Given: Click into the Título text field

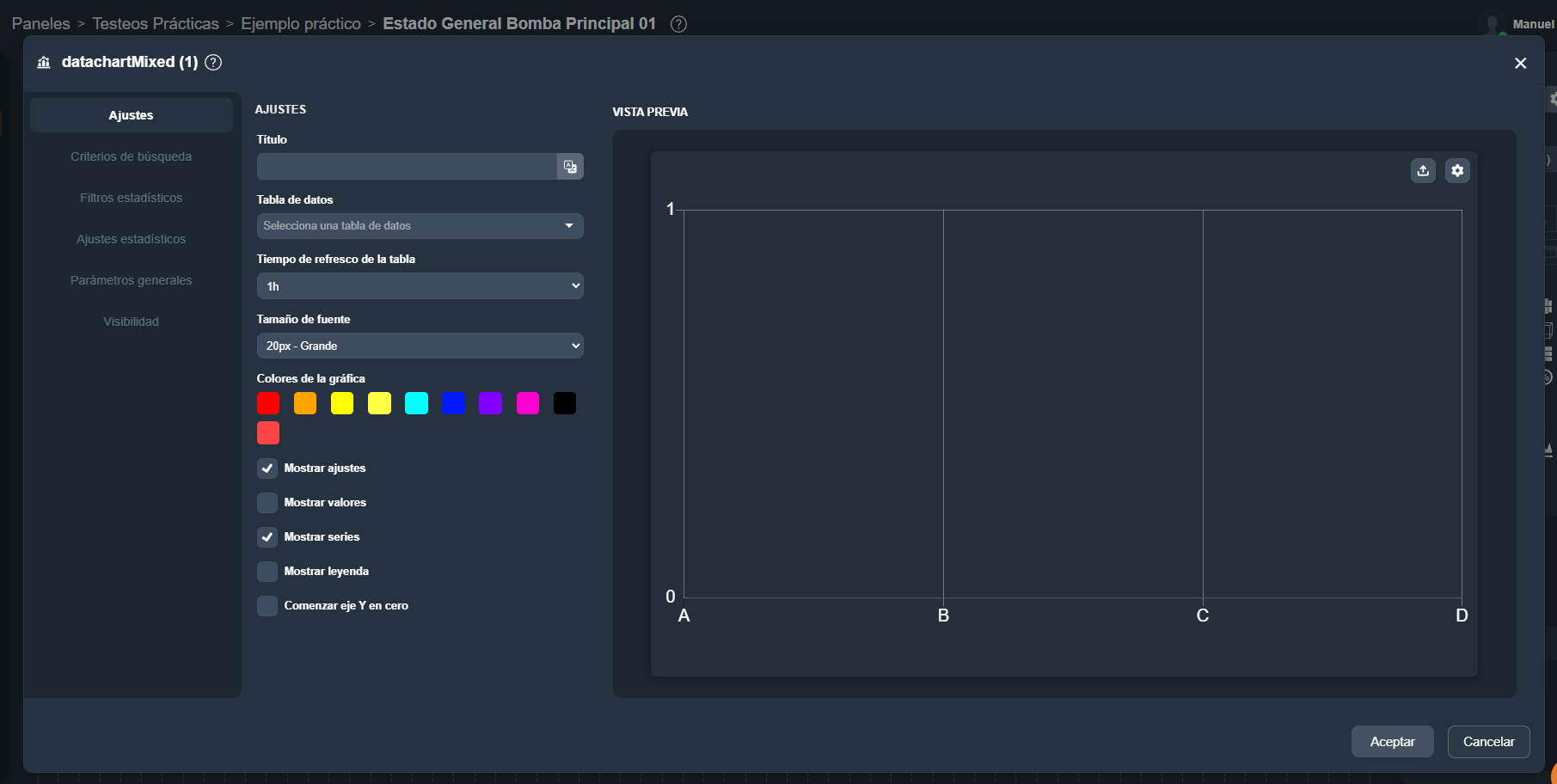Looking at the screenshot, I should [x=406, y=167].
